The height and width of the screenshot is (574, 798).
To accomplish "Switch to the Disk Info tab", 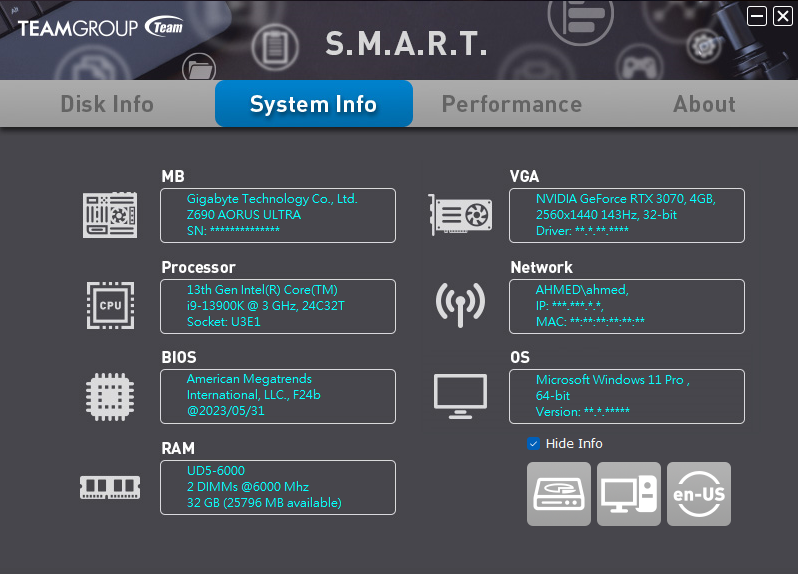I will (107, 104).
